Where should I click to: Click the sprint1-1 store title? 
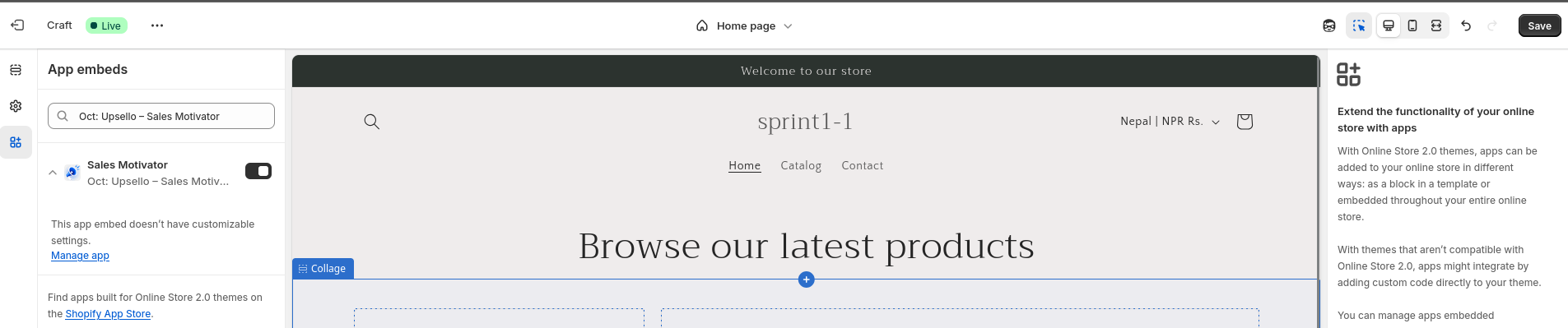click(806, 122)
